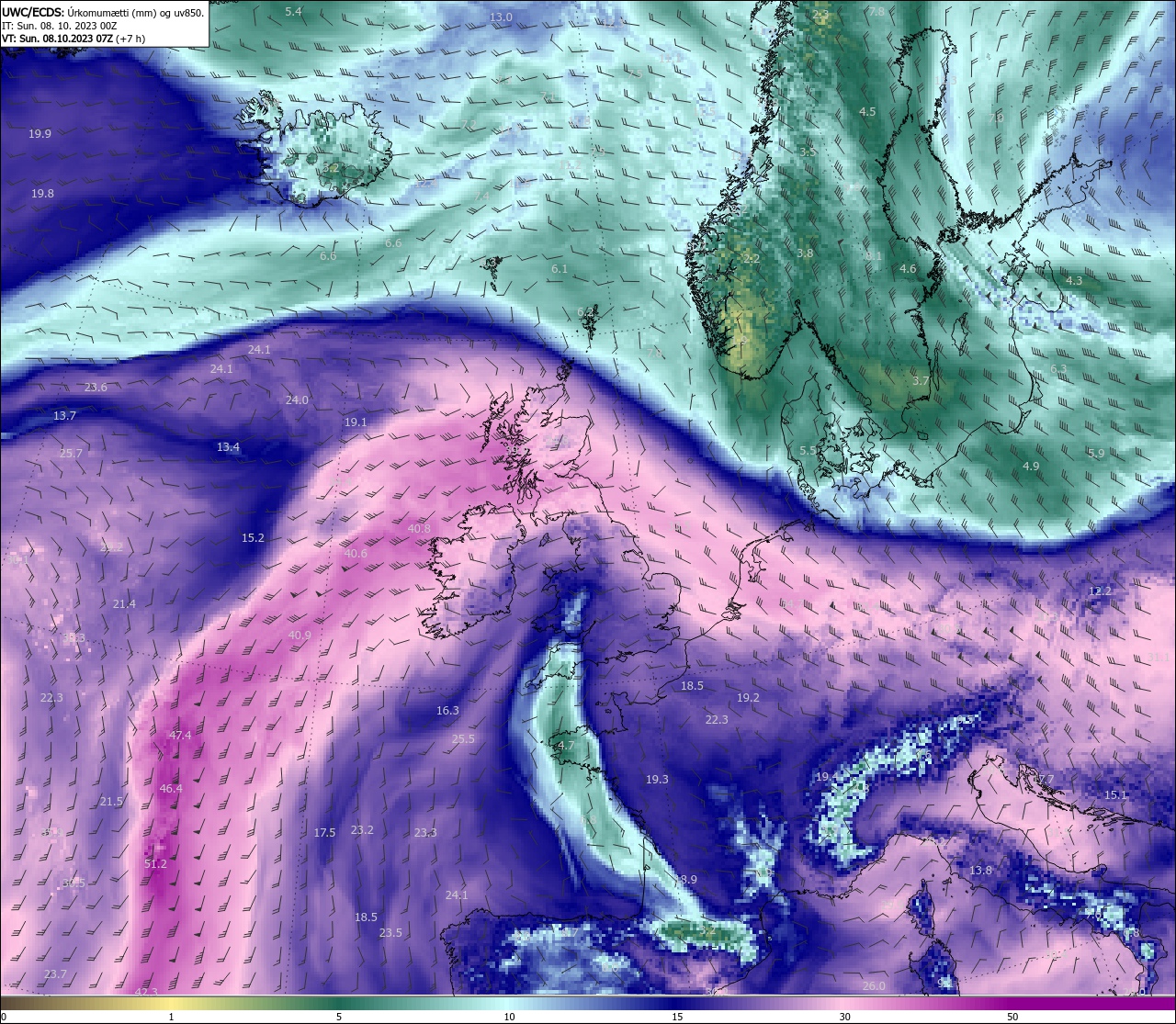Click the value 5.4 along the top edge

point(293,11)
